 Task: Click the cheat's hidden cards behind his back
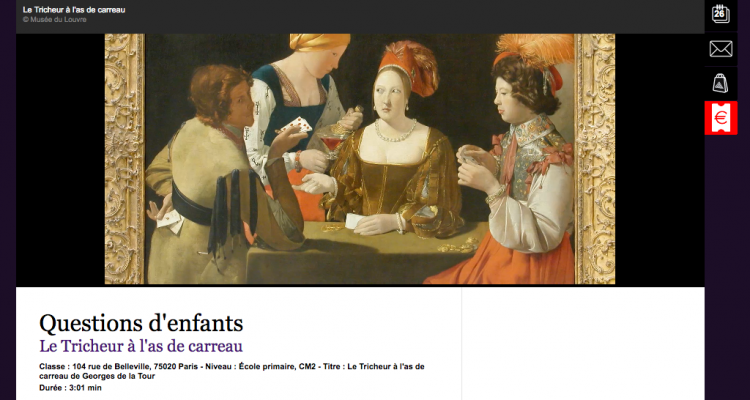point(170,221)
